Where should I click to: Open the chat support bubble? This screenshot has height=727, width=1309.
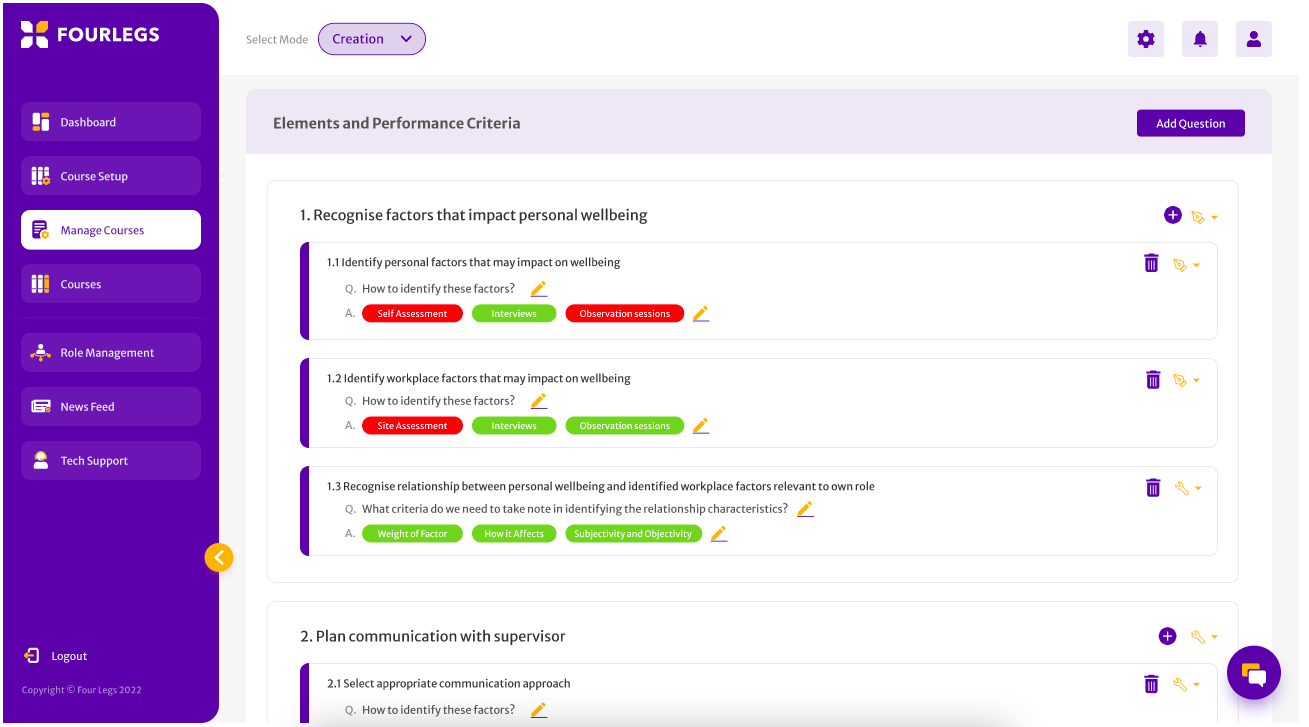[1253, 673]
